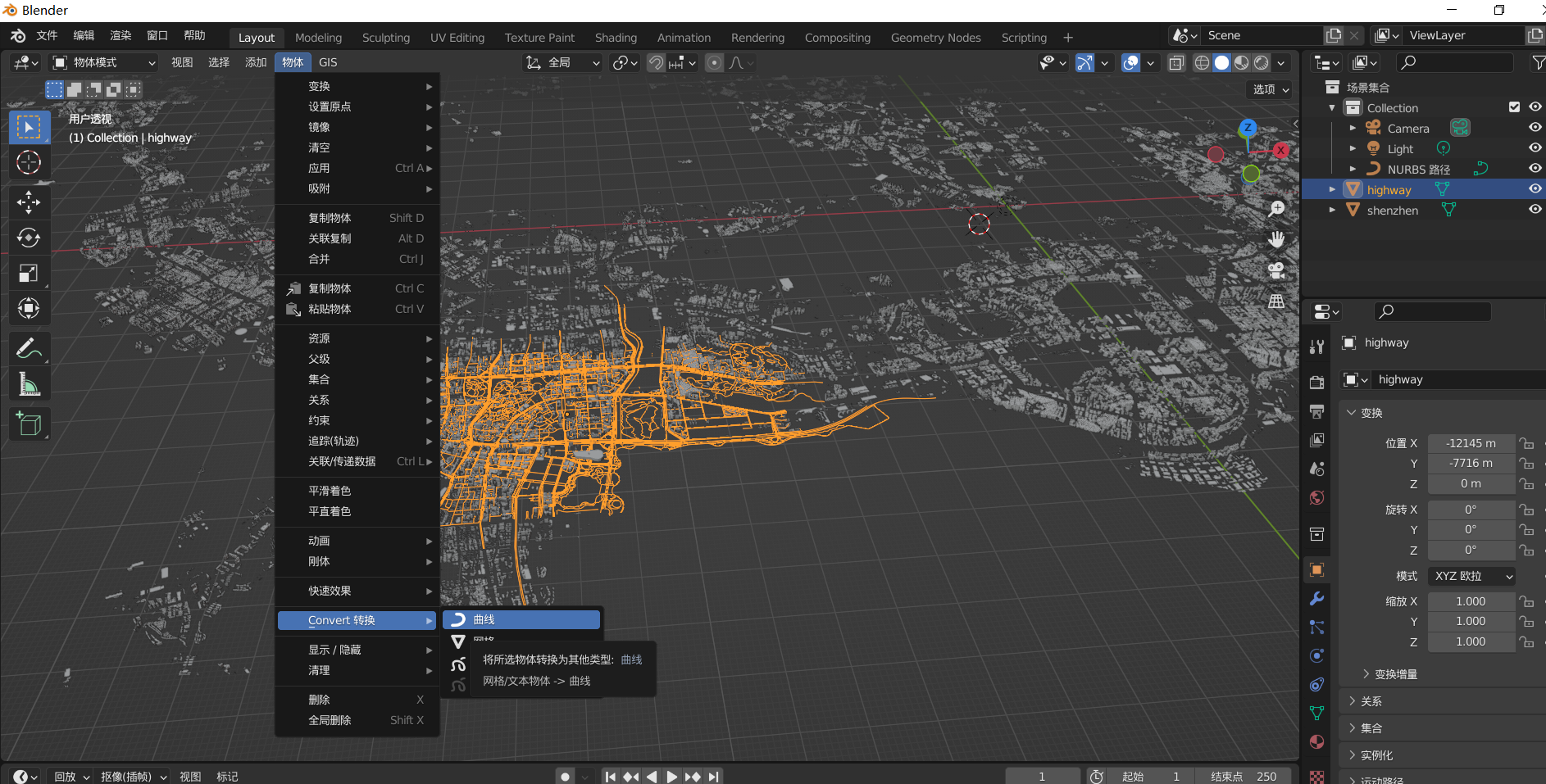1546x784 pixels.
Task: Open the 视图 viewport menu
Action: click(x=182, y=62)
